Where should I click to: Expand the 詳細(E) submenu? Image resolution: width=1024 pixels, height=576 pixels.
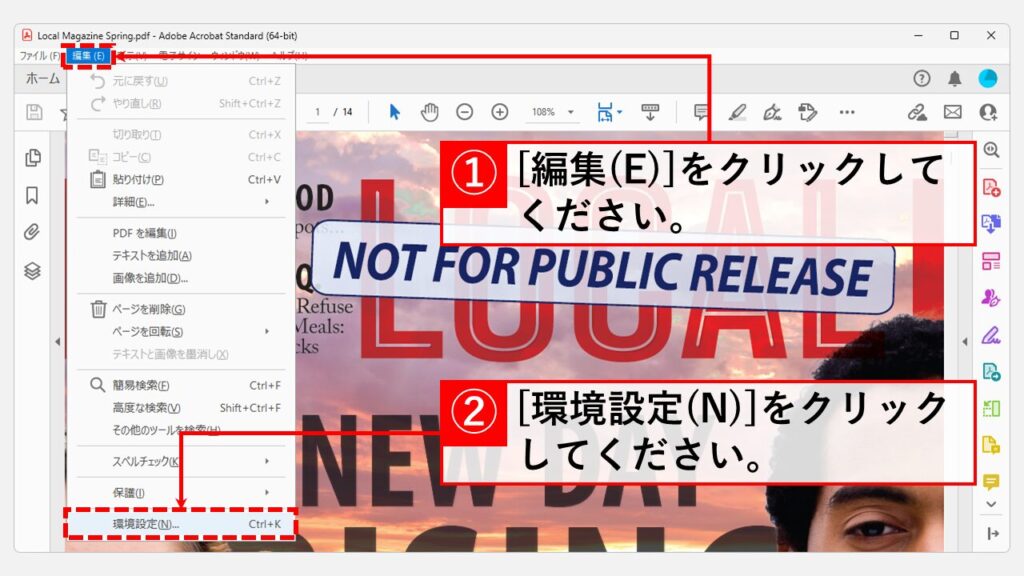pos(180,201)
